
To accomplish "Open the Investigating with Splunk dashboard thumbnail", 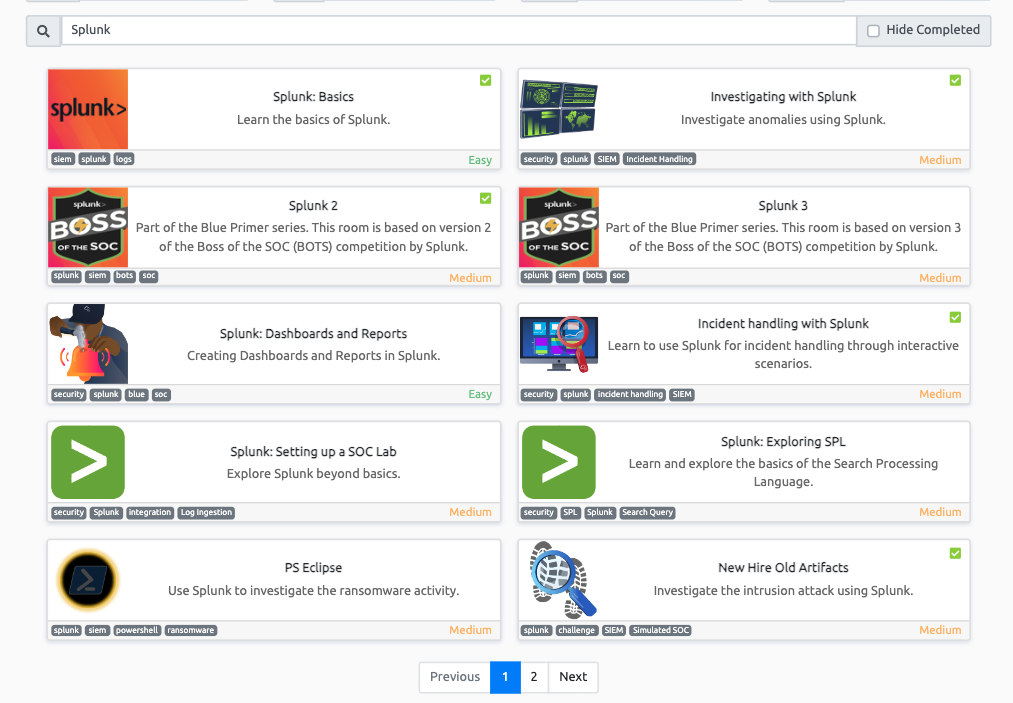I will [559, 109].
